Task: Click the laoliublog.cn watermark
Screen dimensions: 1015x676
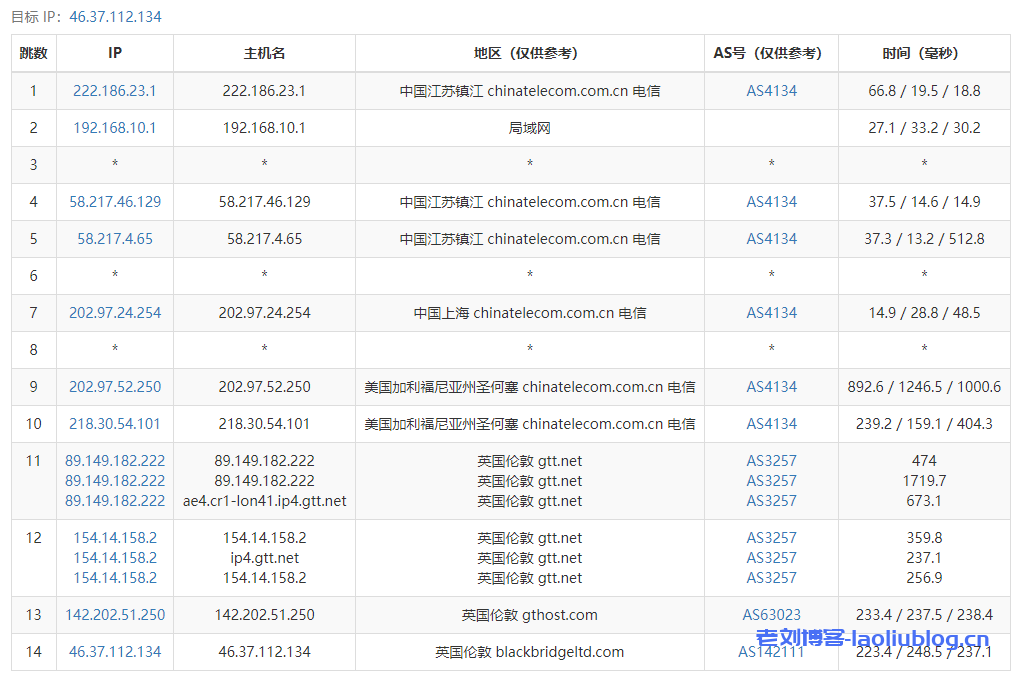Action: (872, 639)
